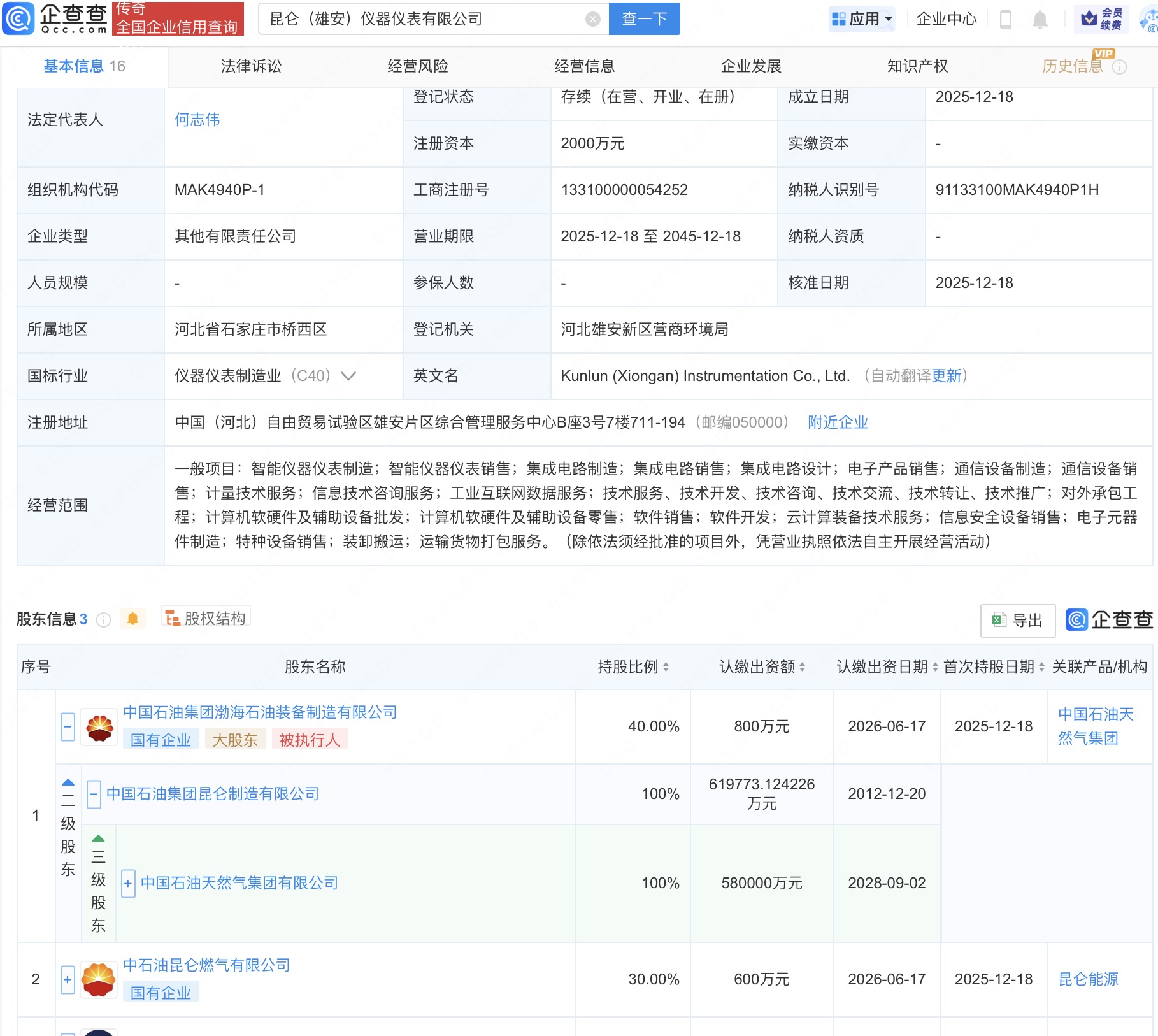This screenshot has width=1158, height=1036.
Task: Click the company name search input field
Action: [x=420, y=19]
